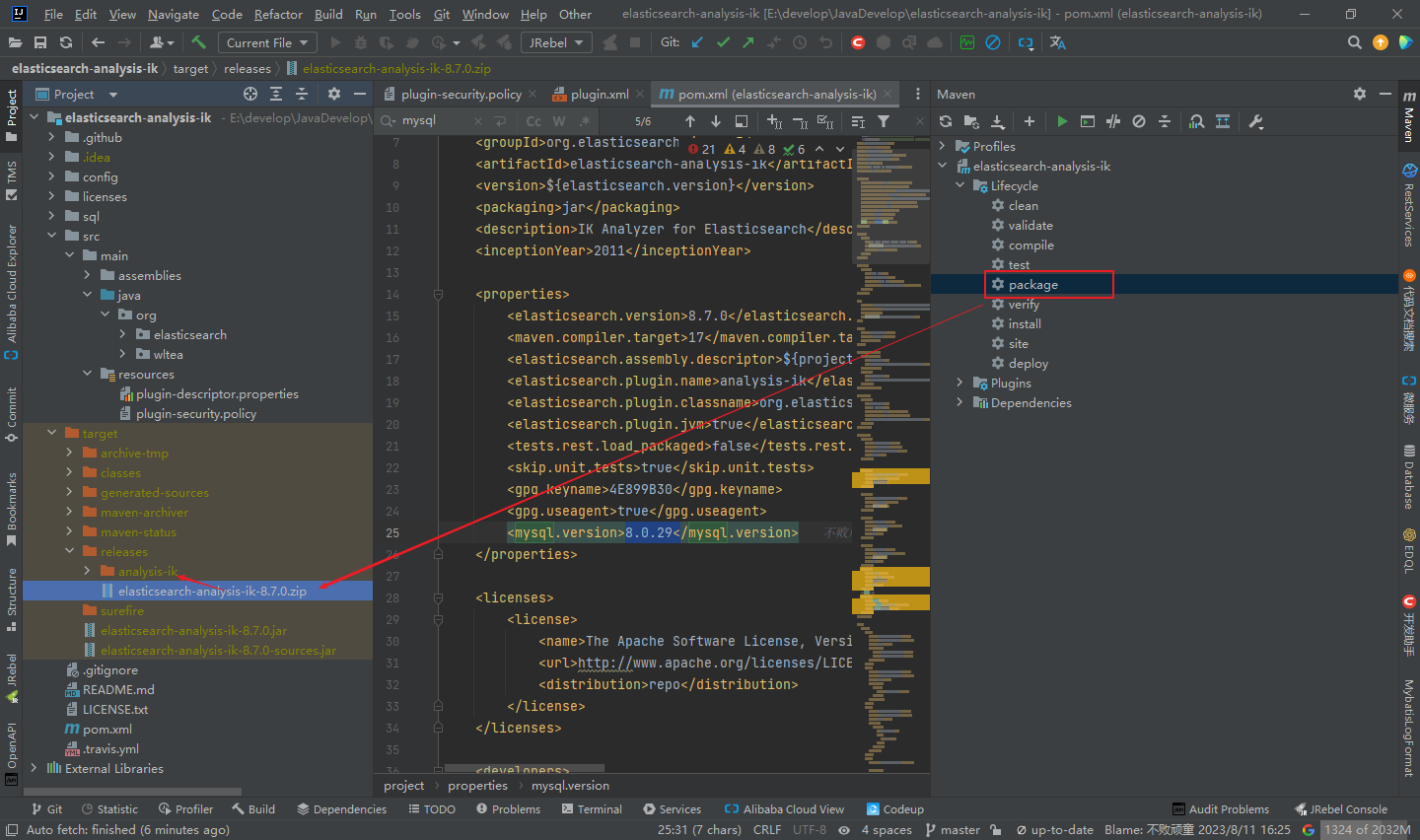Click Save All in the toolbar
Image resolution: width=1420 pixels, height=840 pixels.
[40, 42]
